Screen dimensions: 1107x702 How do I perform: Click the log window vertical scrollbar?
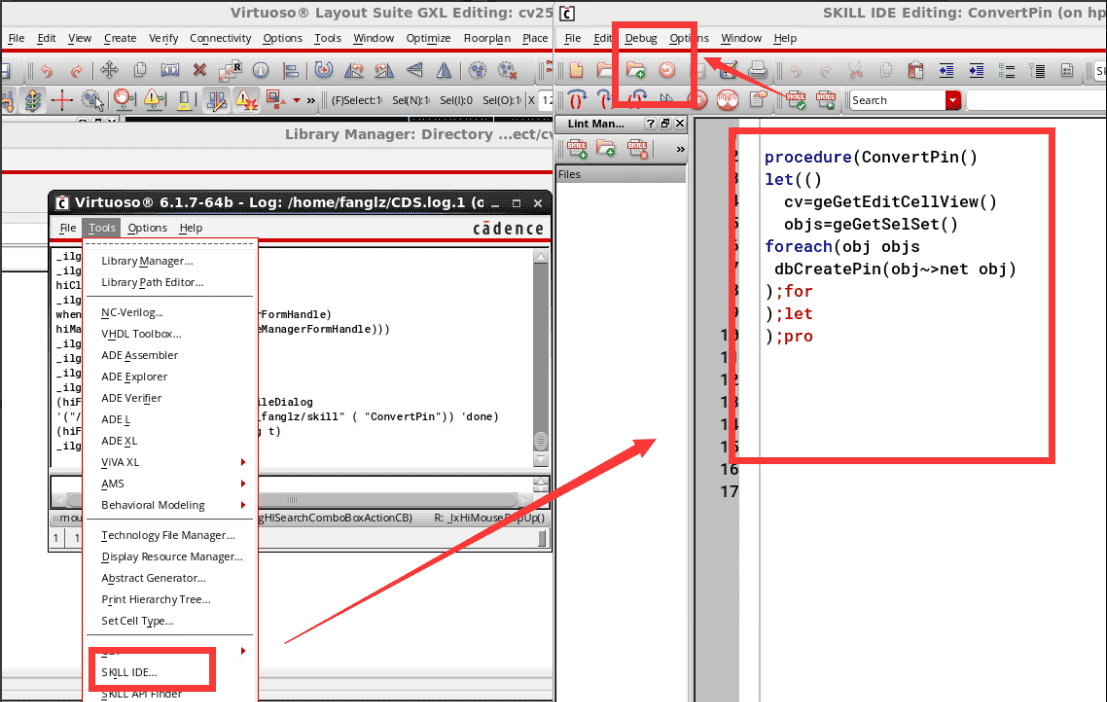541,350
